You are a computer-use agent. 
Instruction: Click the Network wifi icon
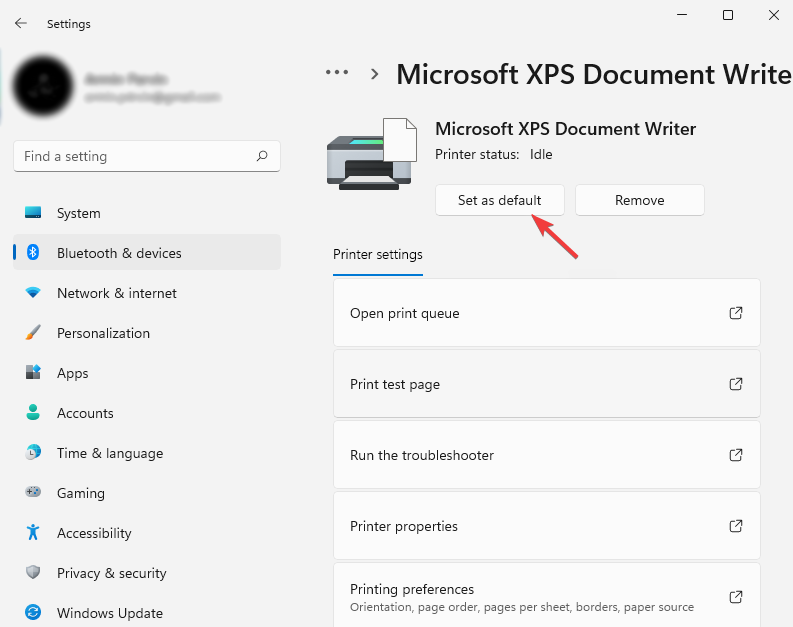click(x=33, y=292)
